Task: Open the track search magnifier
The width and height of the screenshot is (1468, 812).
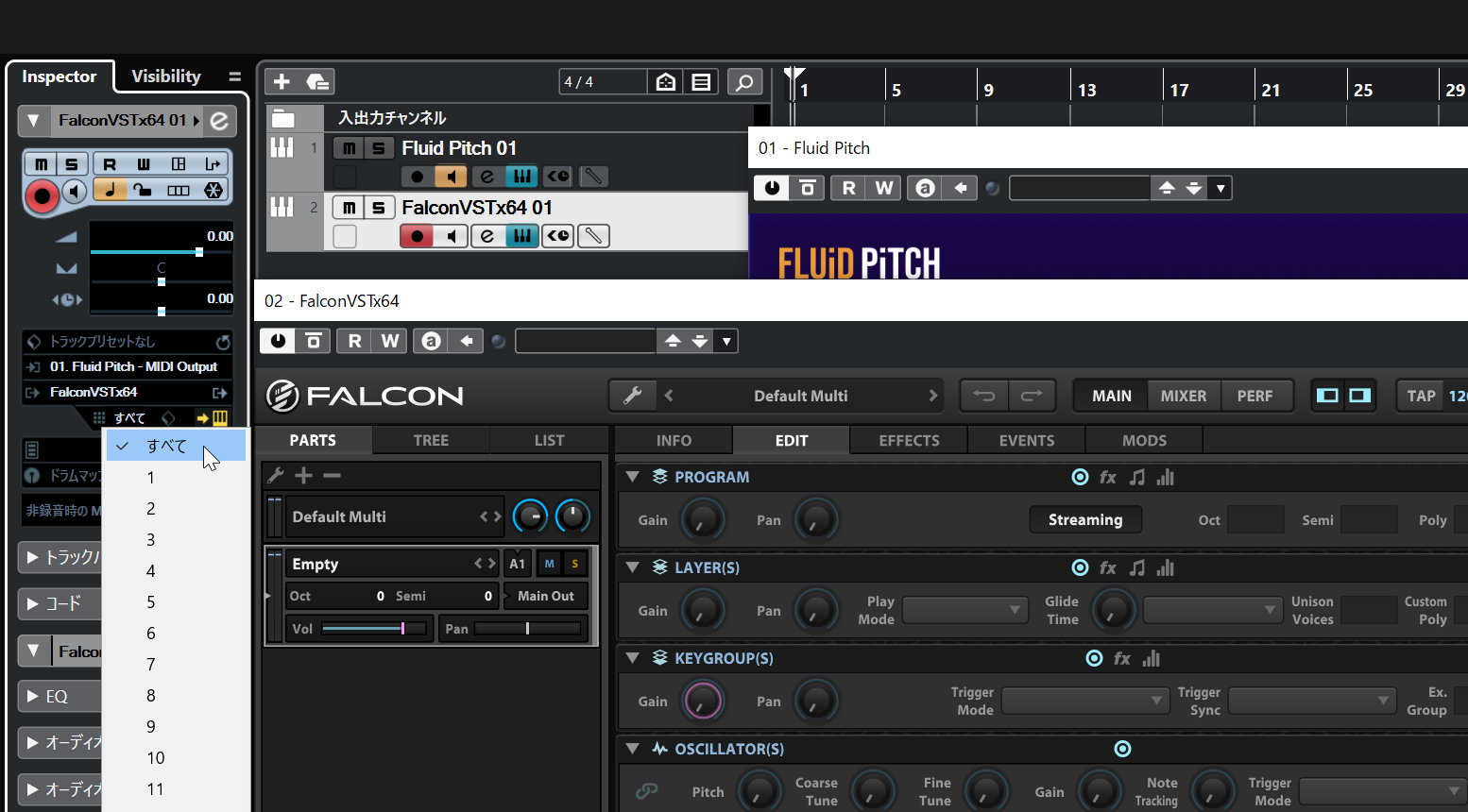Action: [744, 82]
